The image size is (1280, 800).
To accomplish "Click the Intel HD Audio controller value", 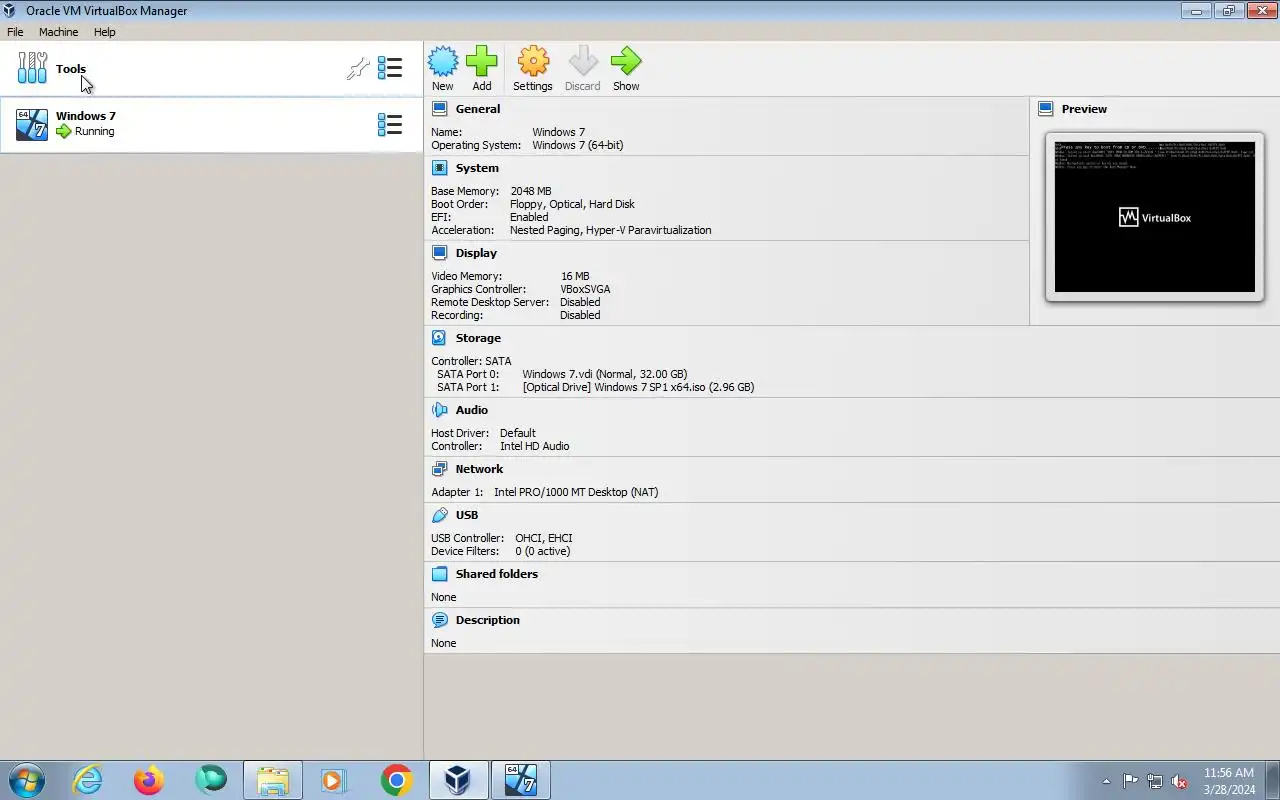I will [535, 446].
